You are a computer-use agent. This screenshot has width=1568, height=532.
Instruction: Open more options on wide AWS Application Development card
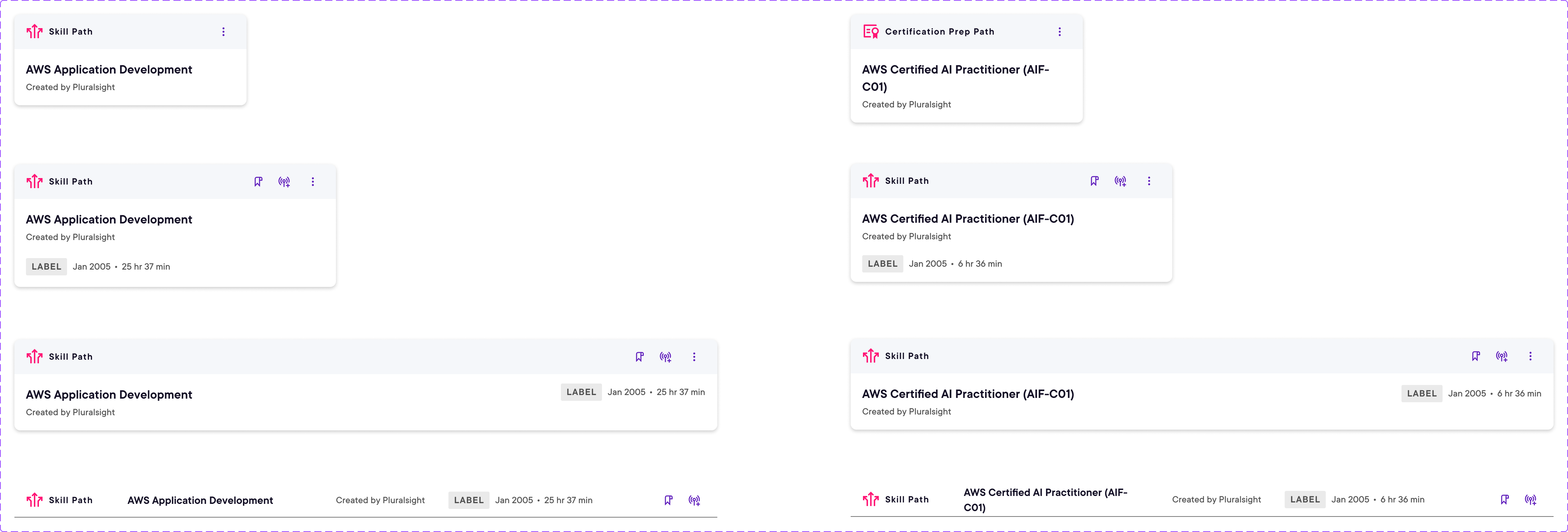tap(694, 357)
